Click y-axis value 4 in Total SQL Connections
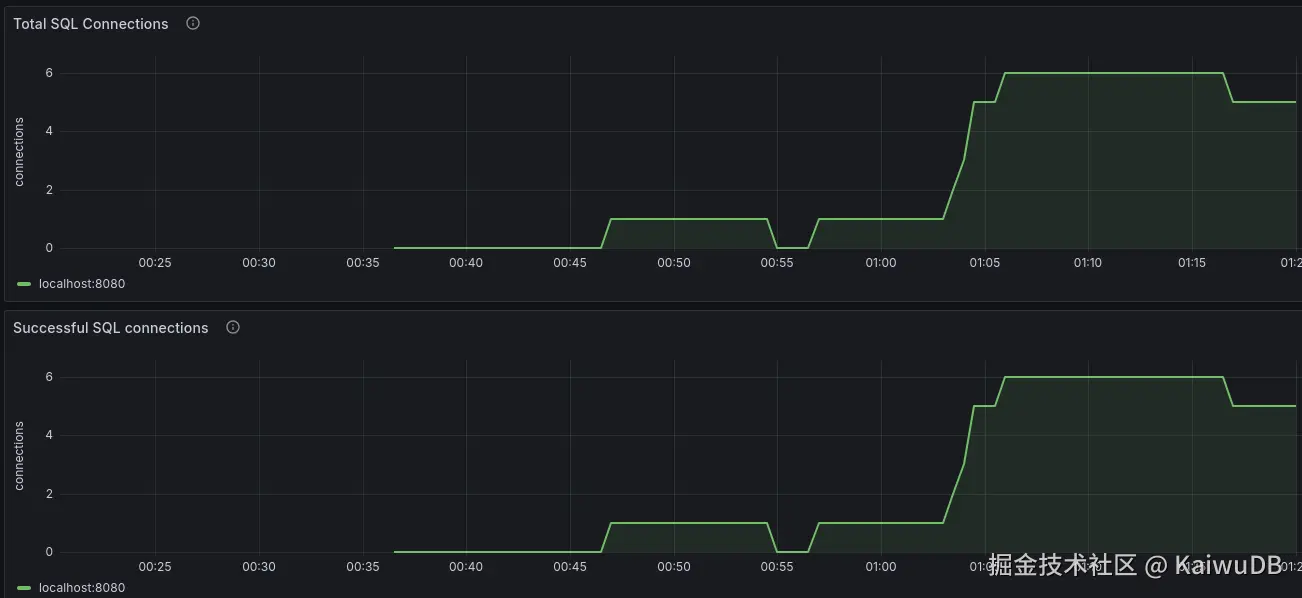Screen dimensions: 1302x598 pyautogui.click(x=49, y=131)
